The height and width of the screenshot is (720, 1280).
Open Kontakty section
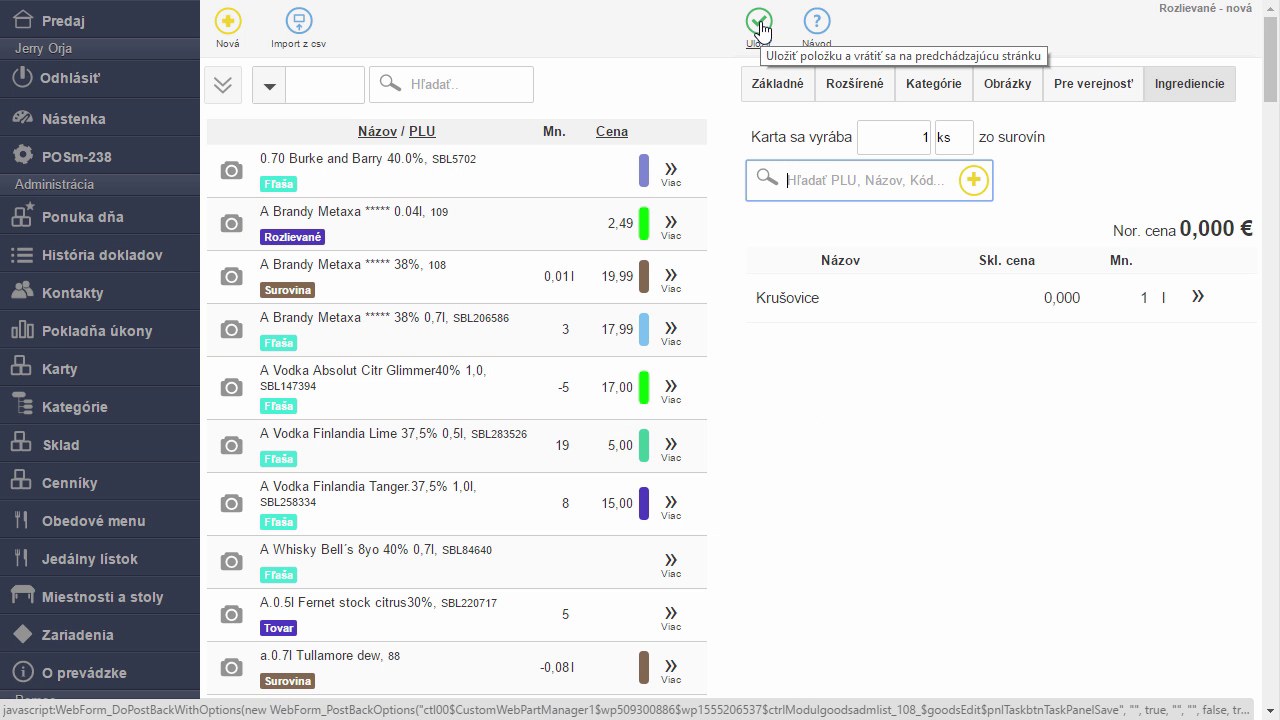[100, 292]
